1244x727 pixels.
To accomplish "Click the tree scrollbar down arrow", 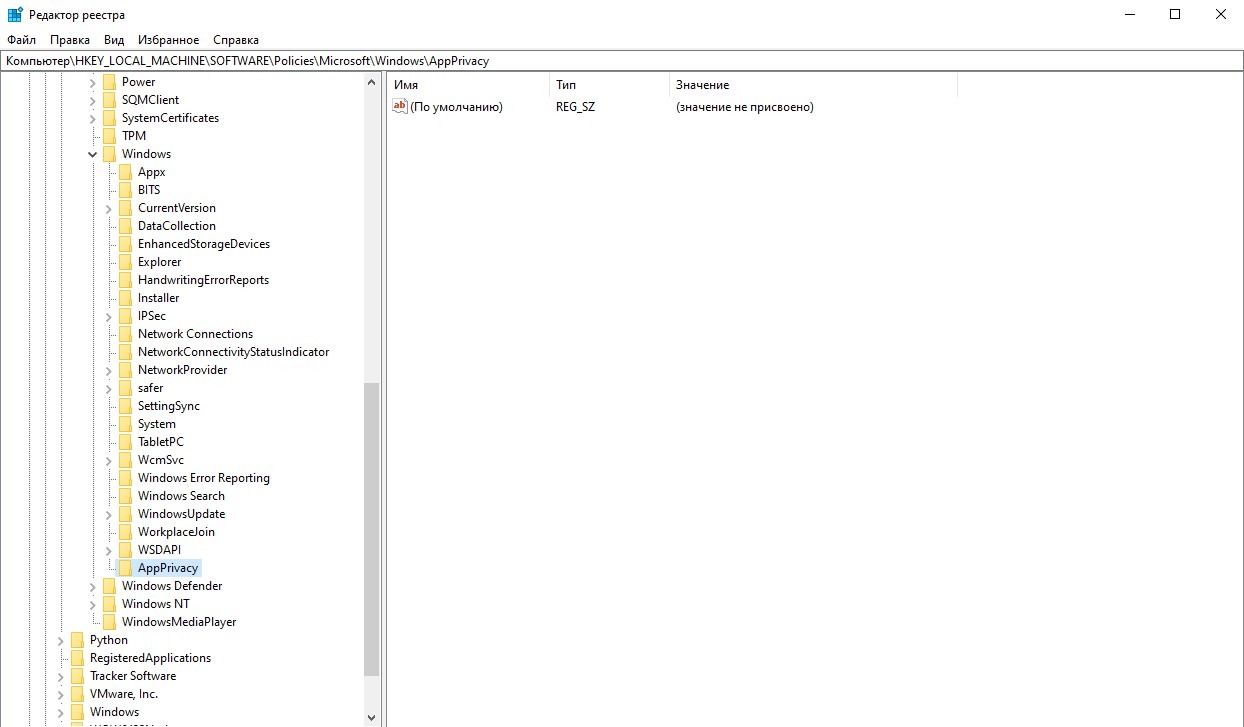I will pyautogui.click(x=372, y=718).
